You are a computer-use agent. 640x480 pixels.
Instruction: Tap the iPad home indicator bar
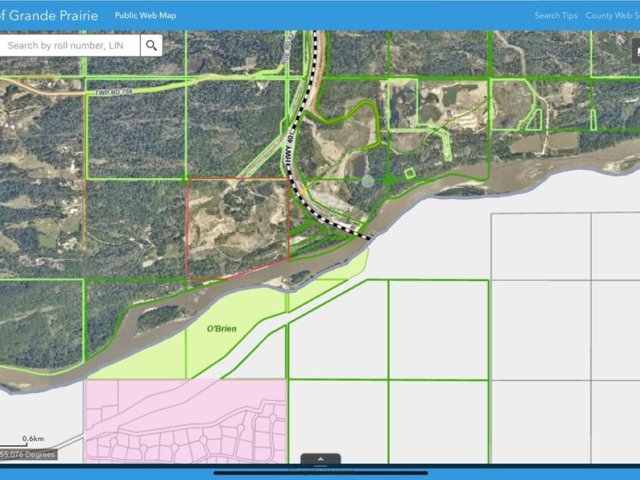320,473
